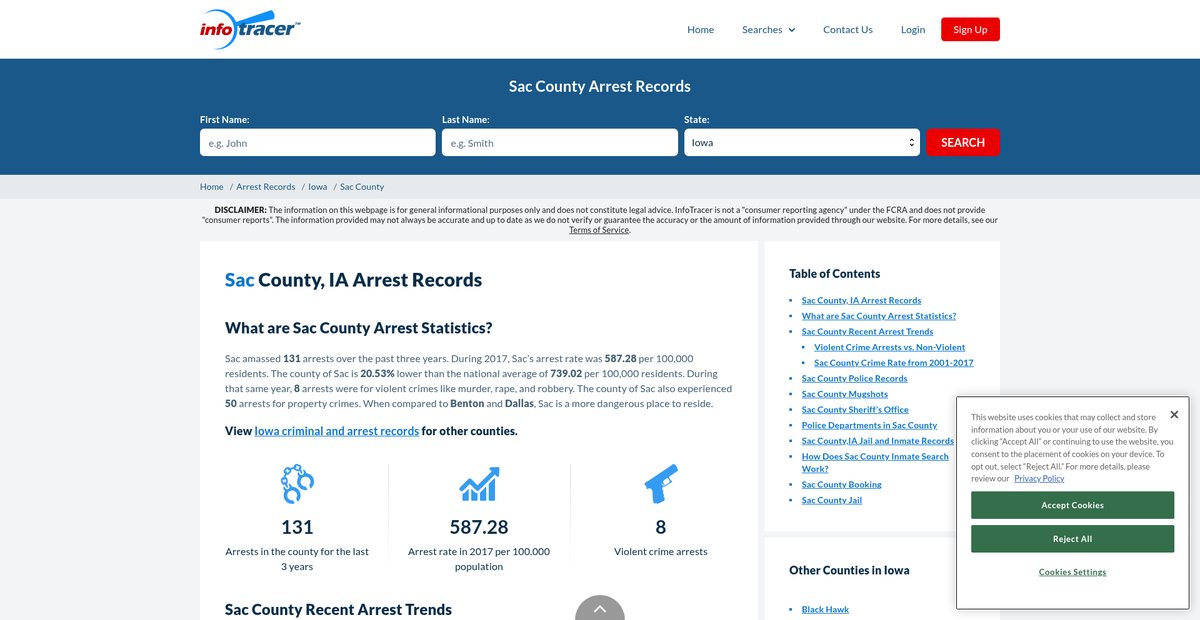Jump to Violent Crime Arrests vs. Non-Violent
This screenshot has width=1200, height=620.
tap(889, 347)
